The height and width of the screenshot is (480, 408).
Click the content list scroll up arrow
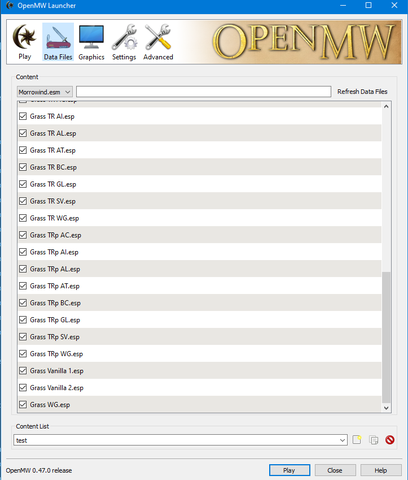pos(386,107)
